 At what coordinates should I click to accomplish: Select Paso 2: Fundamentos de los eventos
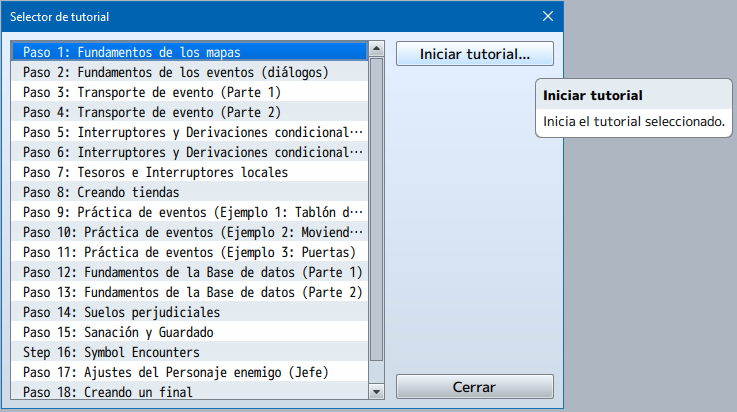click(190, 72)
